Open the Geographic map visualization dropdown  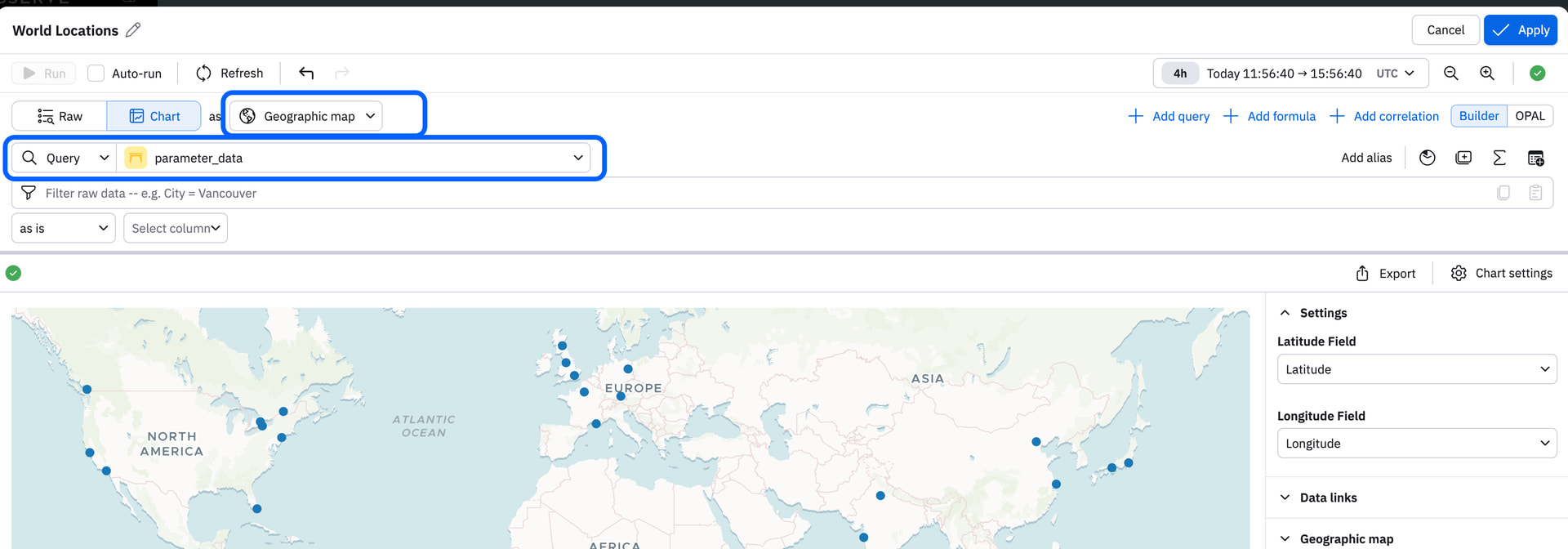[307, 116]
